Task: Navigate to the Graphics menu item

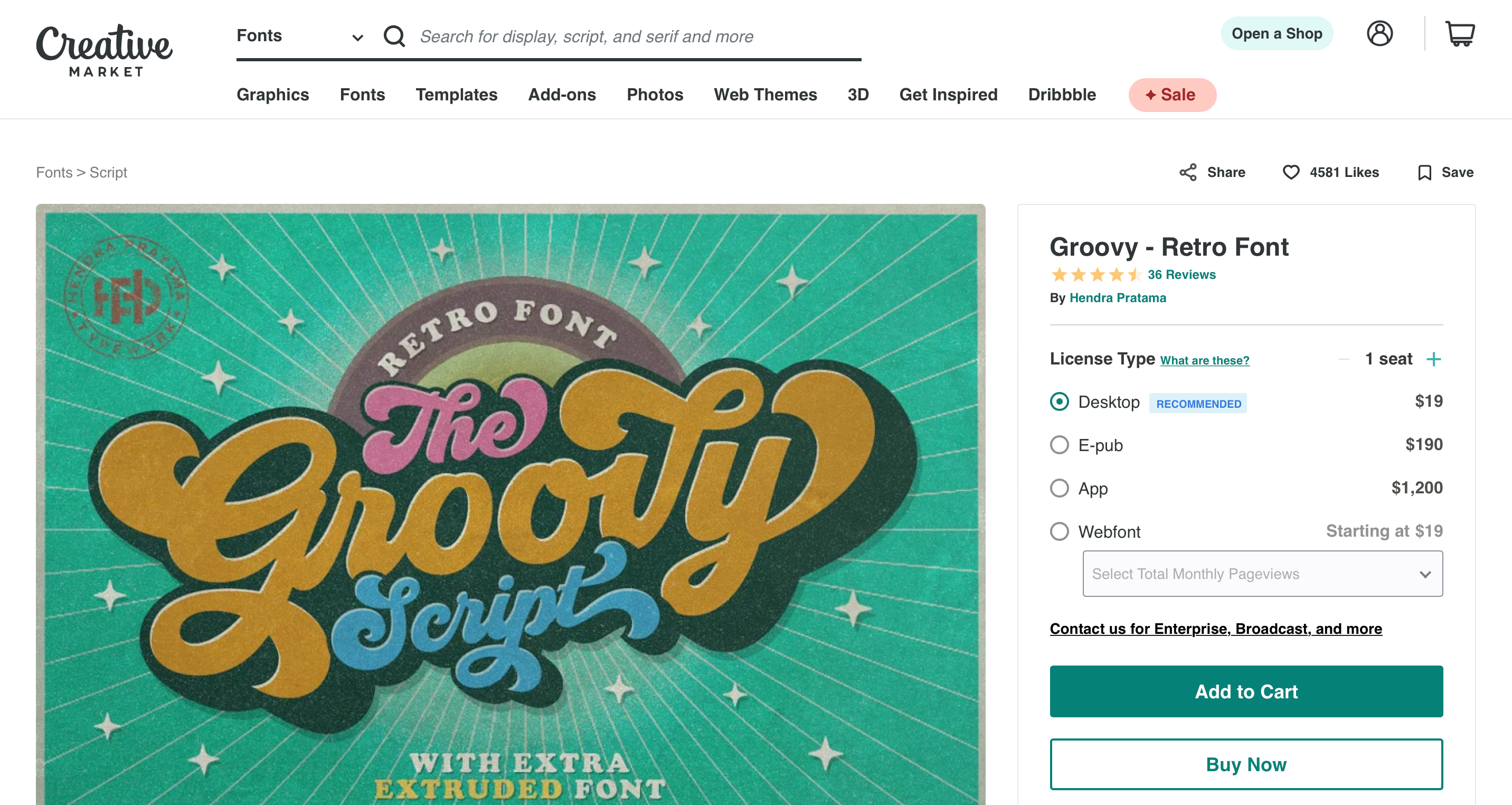Action: point(273,95)
